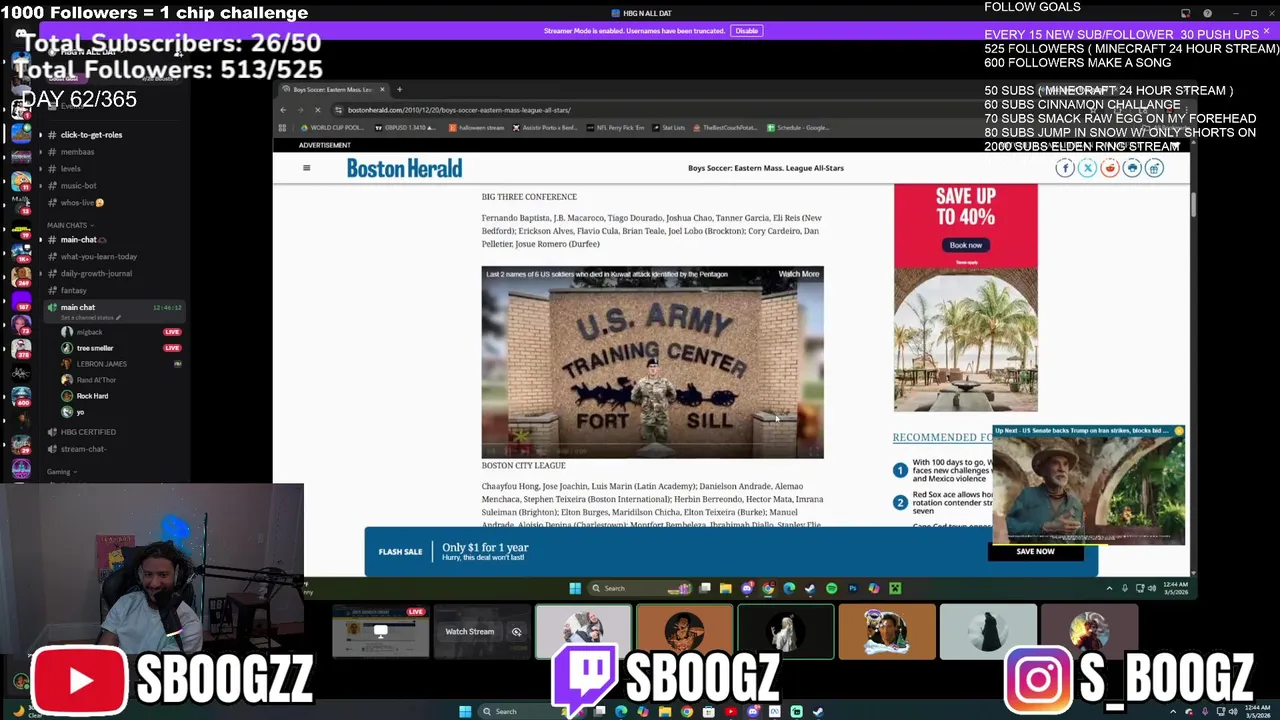Share the article on Reddit
1280x720 pixels.
1110,168
